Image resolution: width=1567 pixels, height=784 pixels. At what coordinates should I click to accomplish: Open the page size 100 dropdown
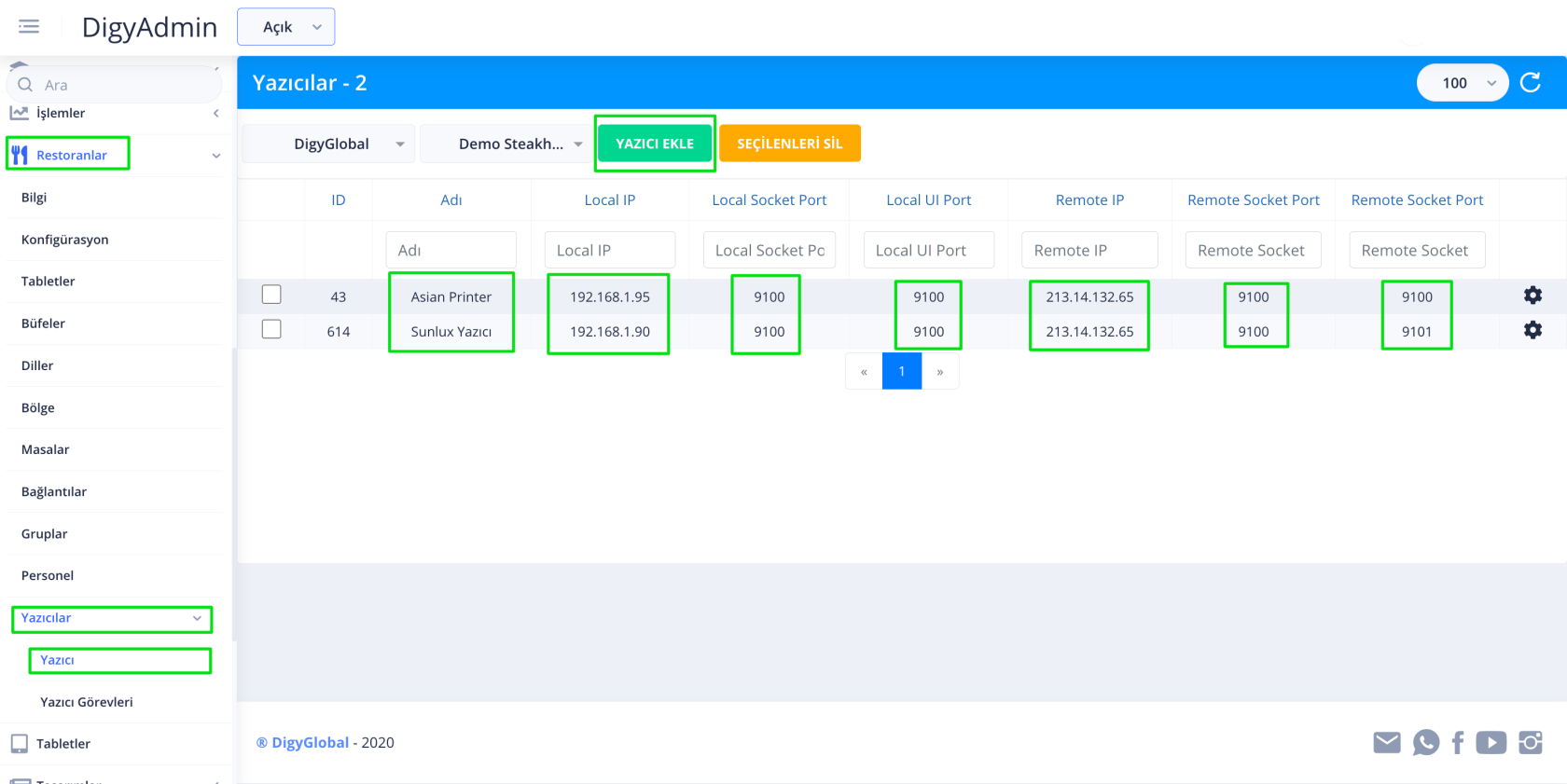coord(1462,83)
